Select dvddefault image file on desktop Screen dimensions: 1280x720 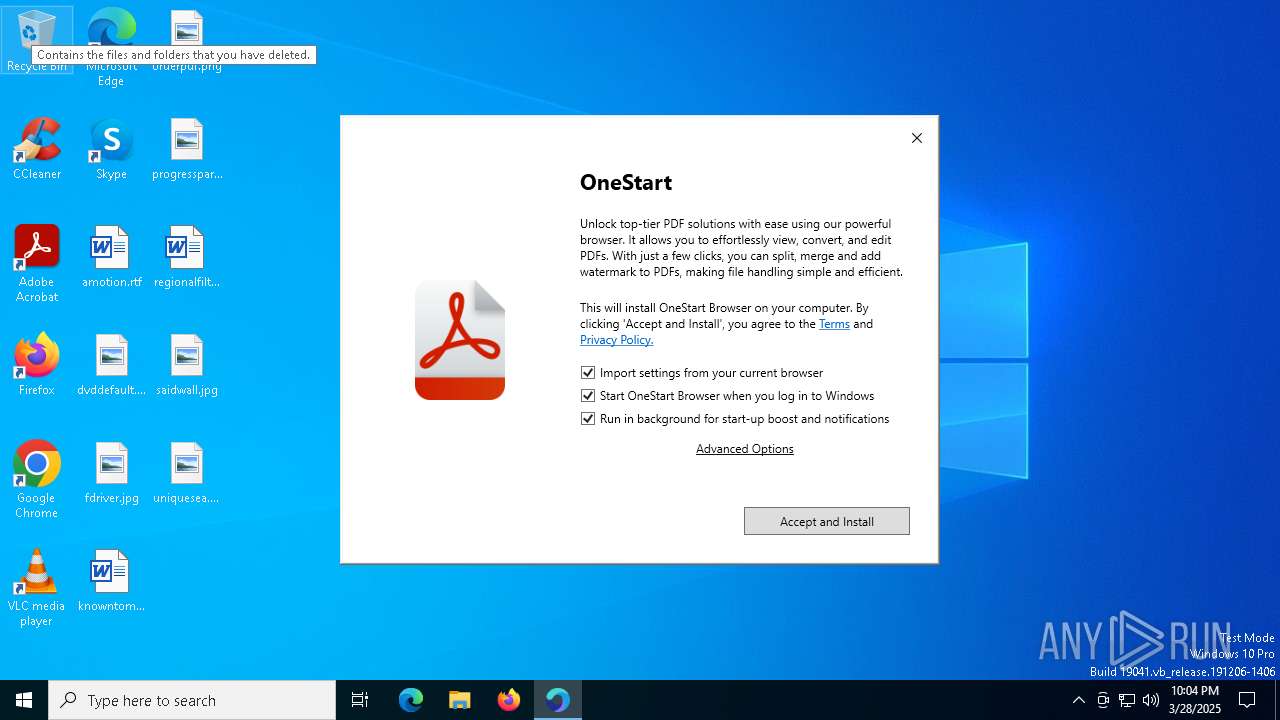coord(111,366)
